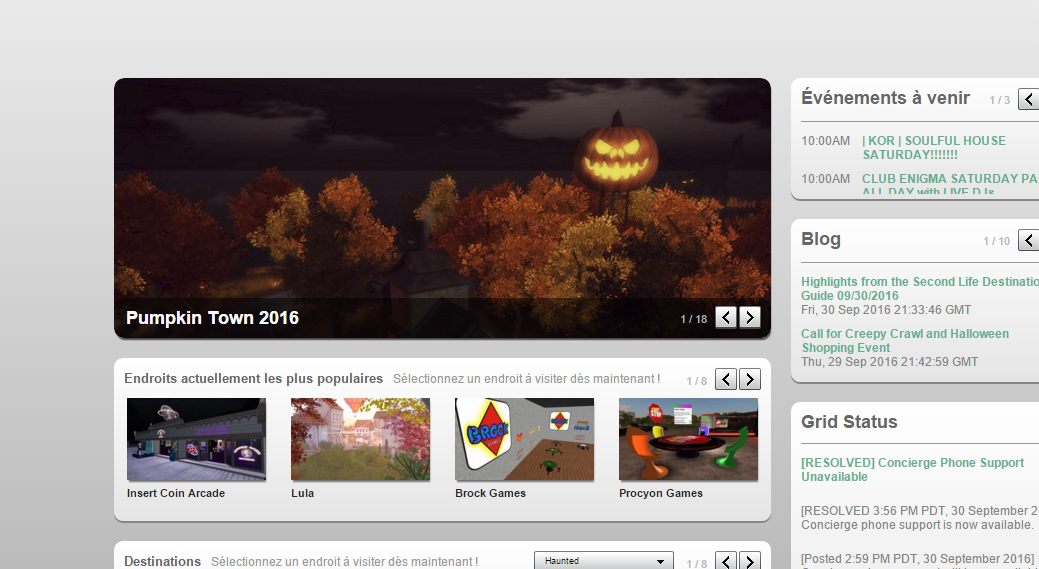Open the Haunted destinations category dropdown
The height and width of the screenshot is (569, 1039).
tap(604, 560)
